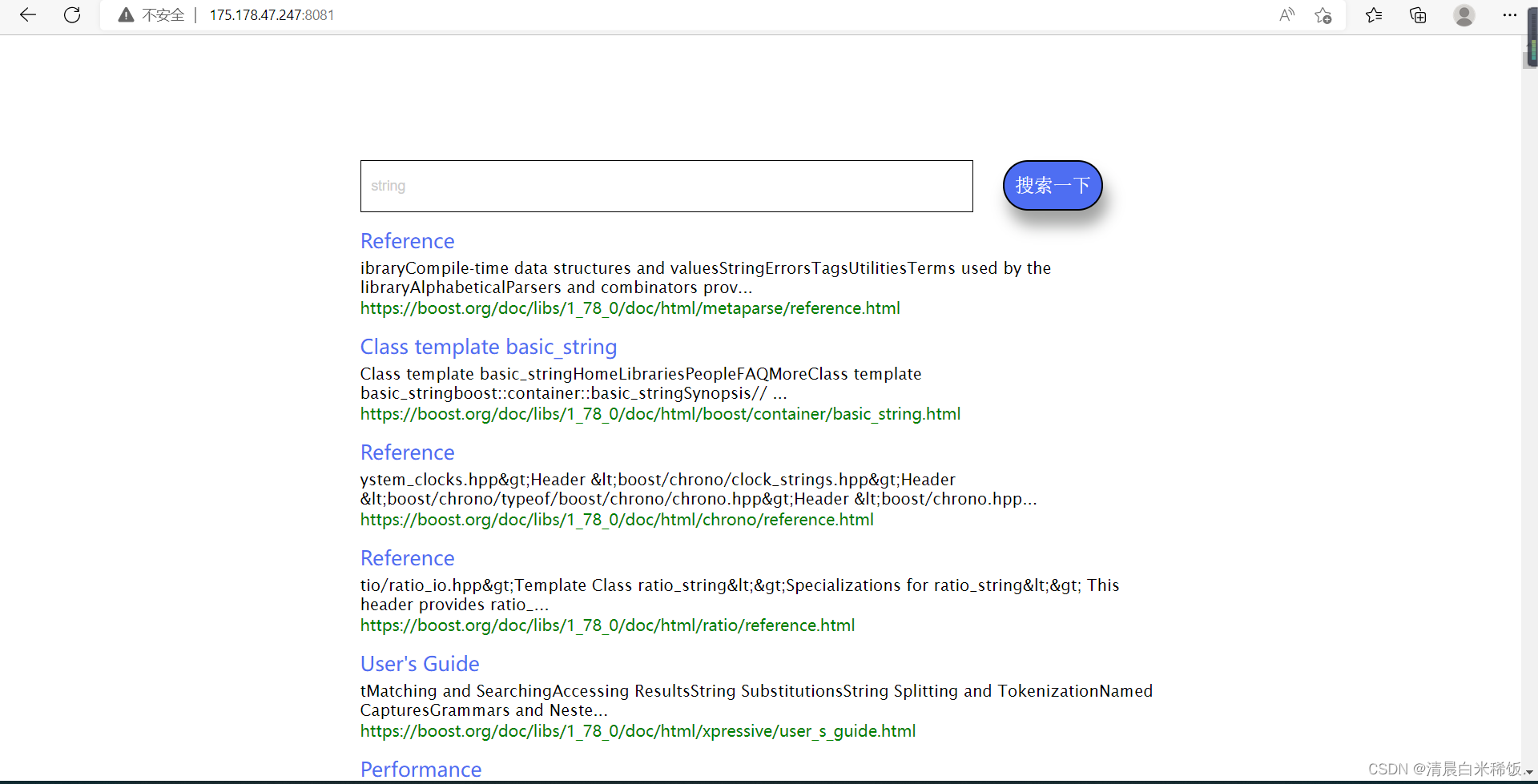Open the xpressive user_s_guide.html URL
1538x784 pixels.
click(x=638, y=731)
